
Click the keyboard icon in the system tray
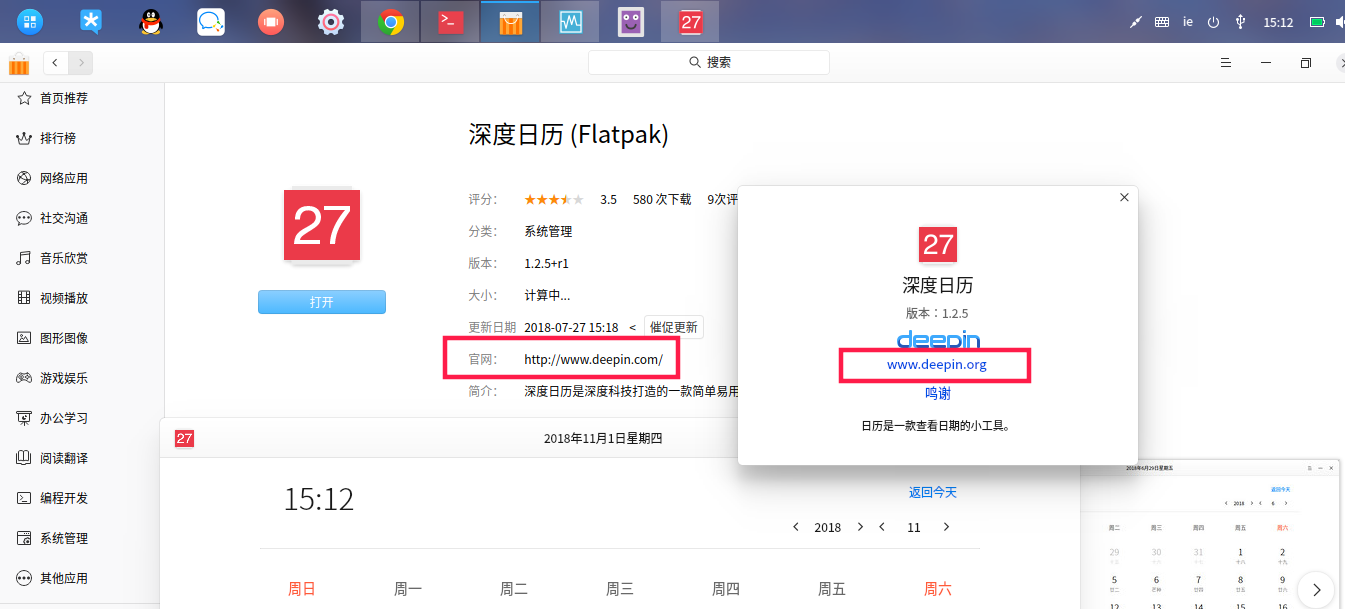click(x=1161, y=20)
